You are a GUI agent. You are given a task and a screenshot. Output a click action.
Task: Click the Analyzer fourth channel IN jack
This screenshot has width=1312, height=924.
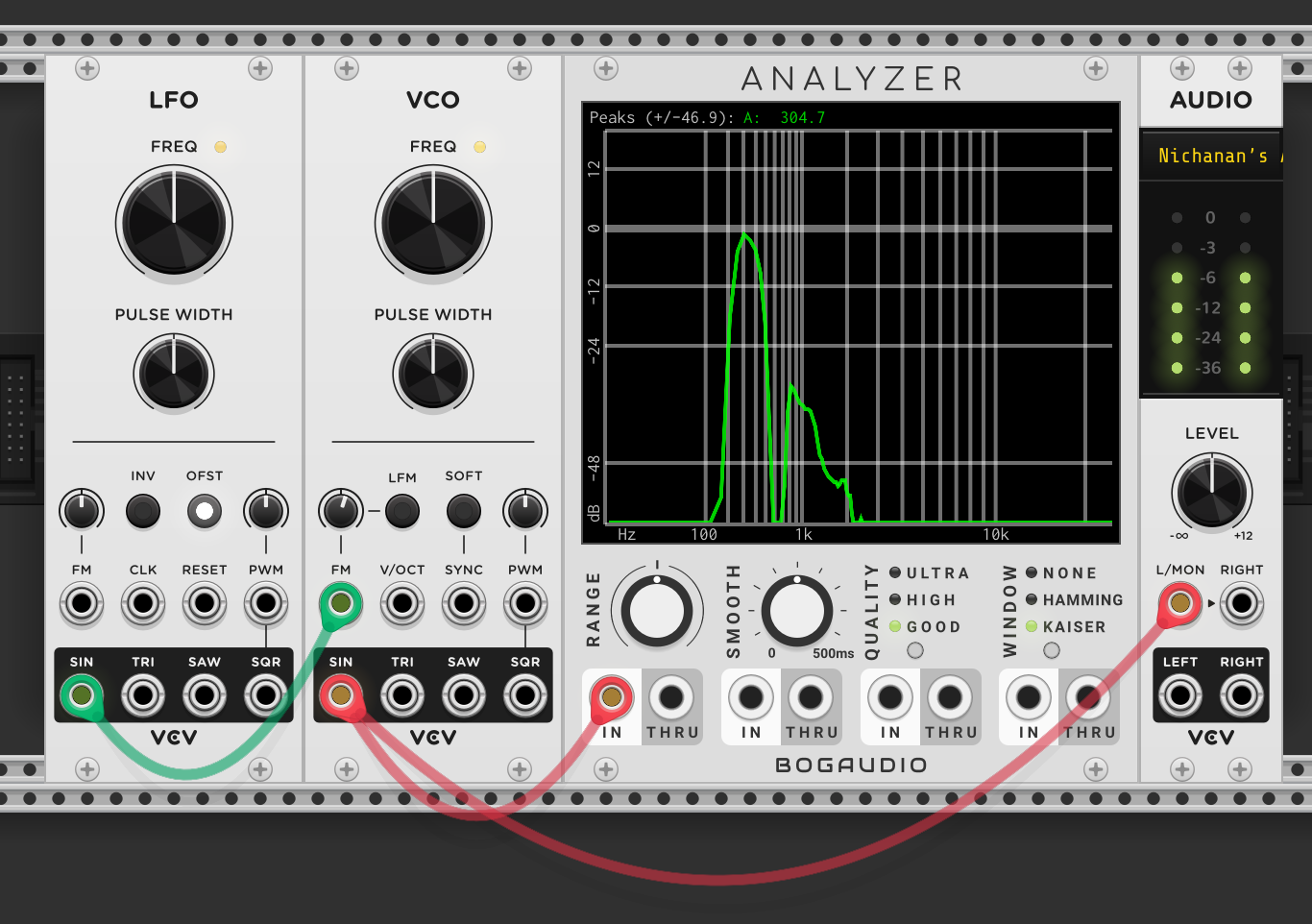pos(1029,697)
